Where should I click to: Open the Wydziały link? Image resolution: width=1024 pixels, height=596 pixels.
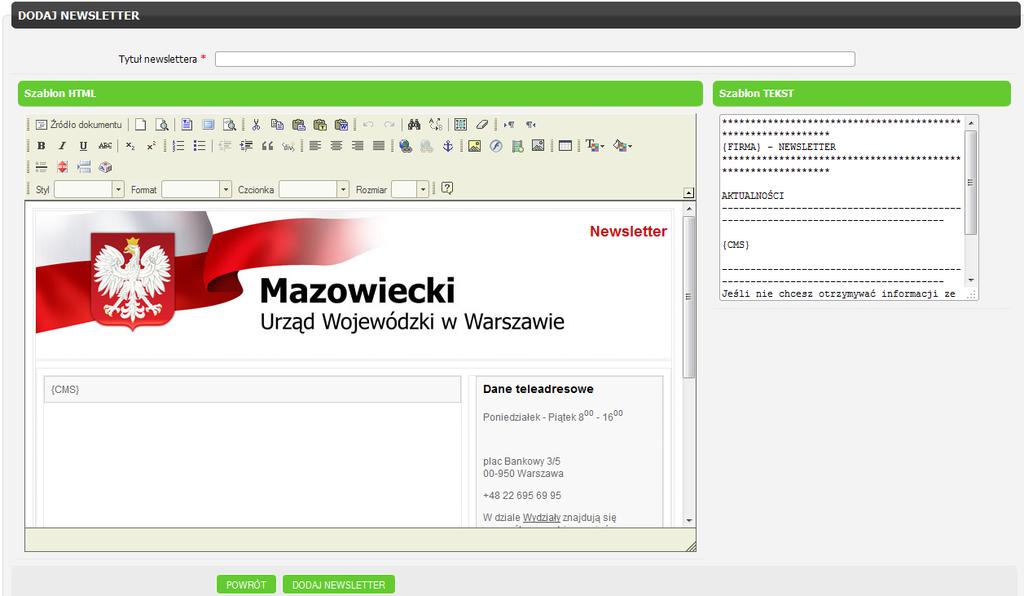(x=541, y=518)
